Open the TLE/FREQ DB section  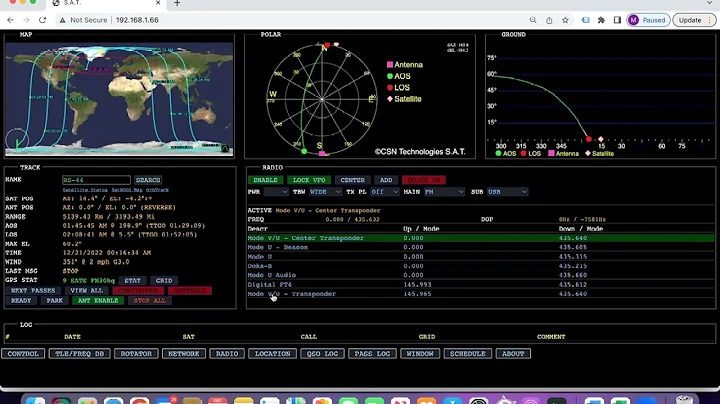click(x=79, y=354)
